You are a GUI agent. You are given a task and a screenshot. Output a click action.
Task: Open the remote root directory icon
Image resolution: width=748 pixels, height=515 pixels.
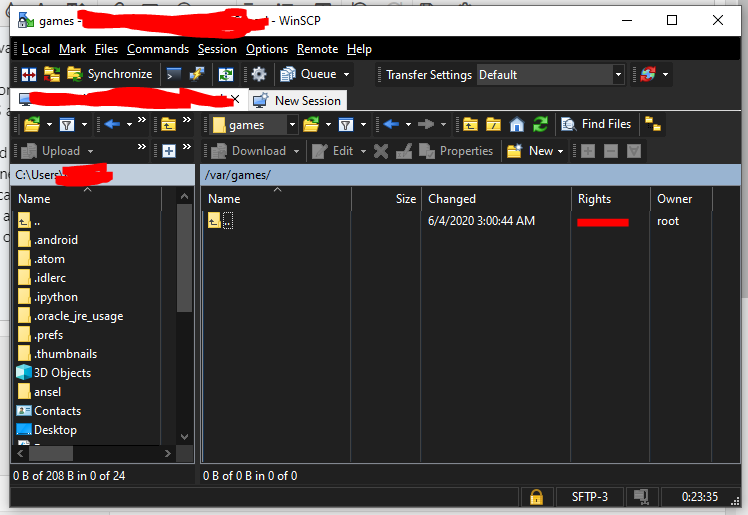pos(493,125)
